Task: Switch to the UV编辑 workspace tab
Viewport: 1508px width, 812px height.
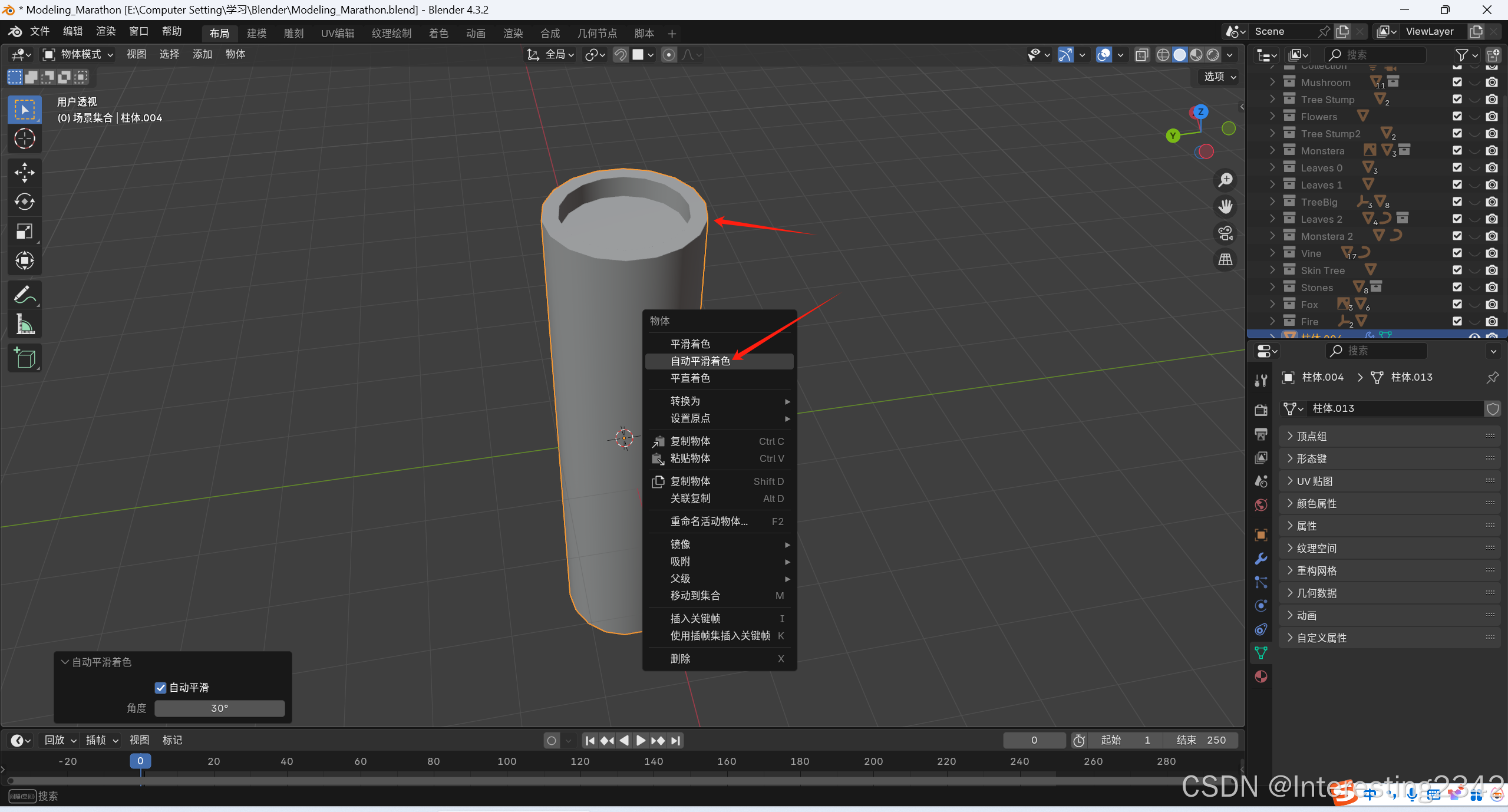Action: click(x=337, y=34)
